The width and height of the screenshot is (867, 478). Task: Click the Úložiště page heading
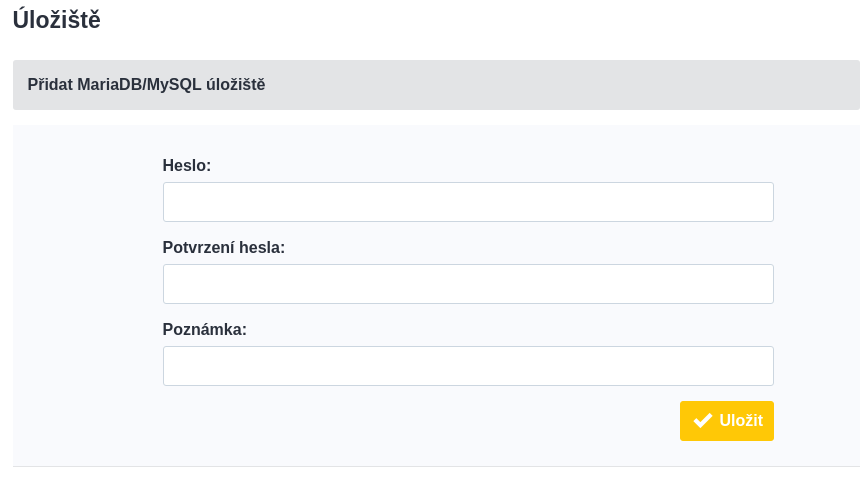tap(56, 20)
